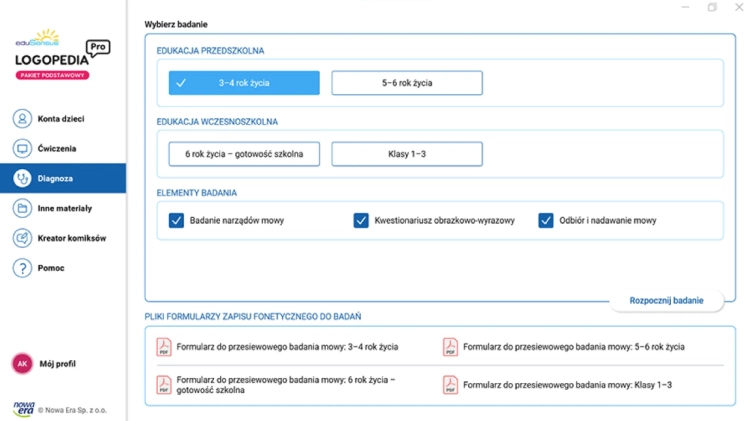This screenshot has width=750, height=421.
Task: Open 5–6 rok życia form link
Action: point(574,347)
